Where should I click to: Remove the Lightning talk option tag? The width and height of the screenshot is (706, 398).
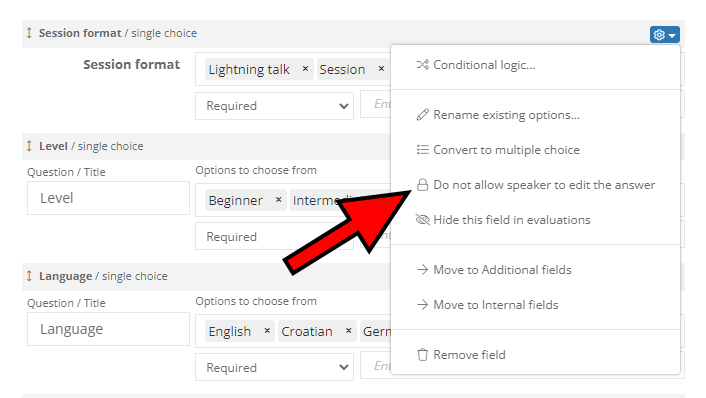[x=305, y=68]
